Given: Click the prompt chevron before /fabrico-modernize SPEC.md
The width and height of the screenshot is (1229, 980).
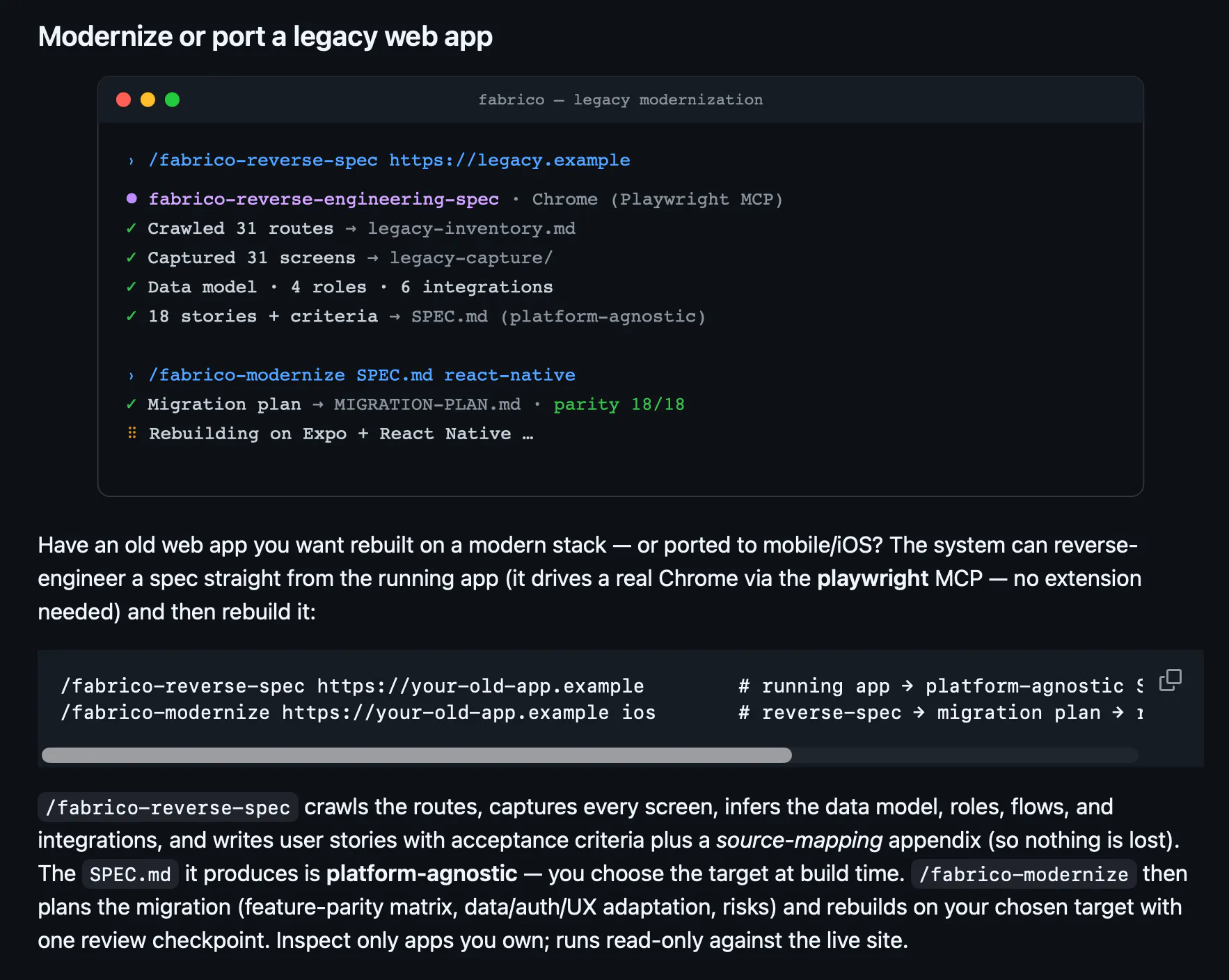Looking at the screenshot, I should (x=131, y=376).
